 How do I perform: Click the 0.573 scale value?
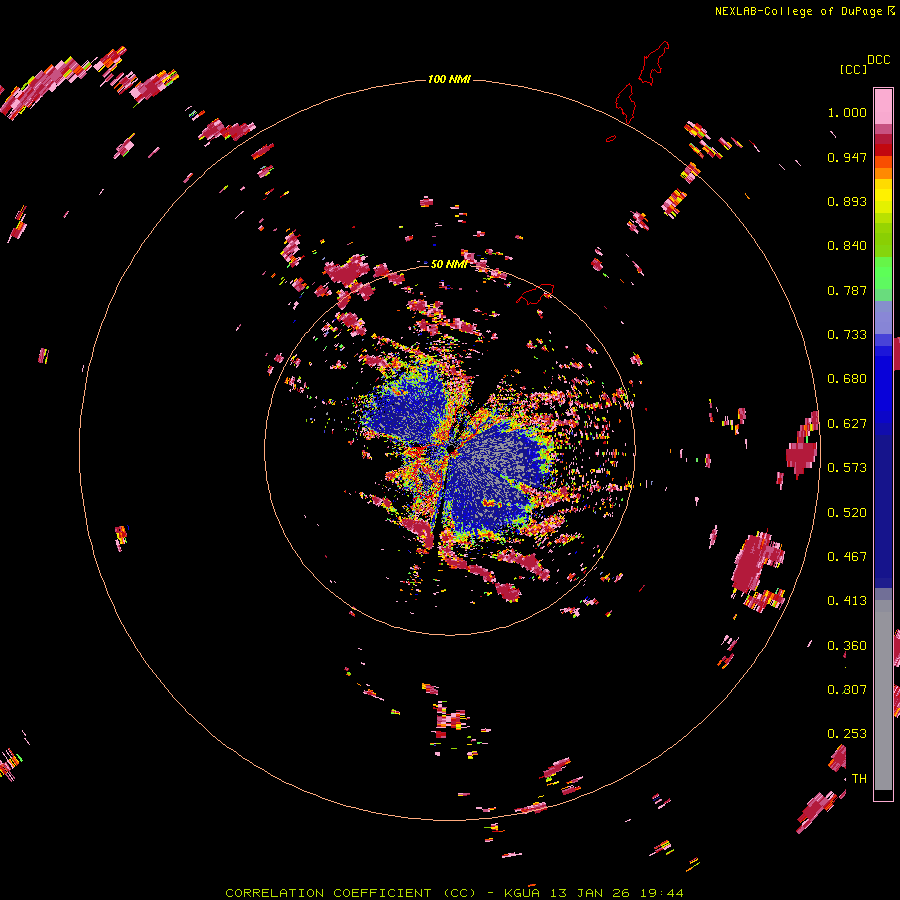click(x=847, y=468)
